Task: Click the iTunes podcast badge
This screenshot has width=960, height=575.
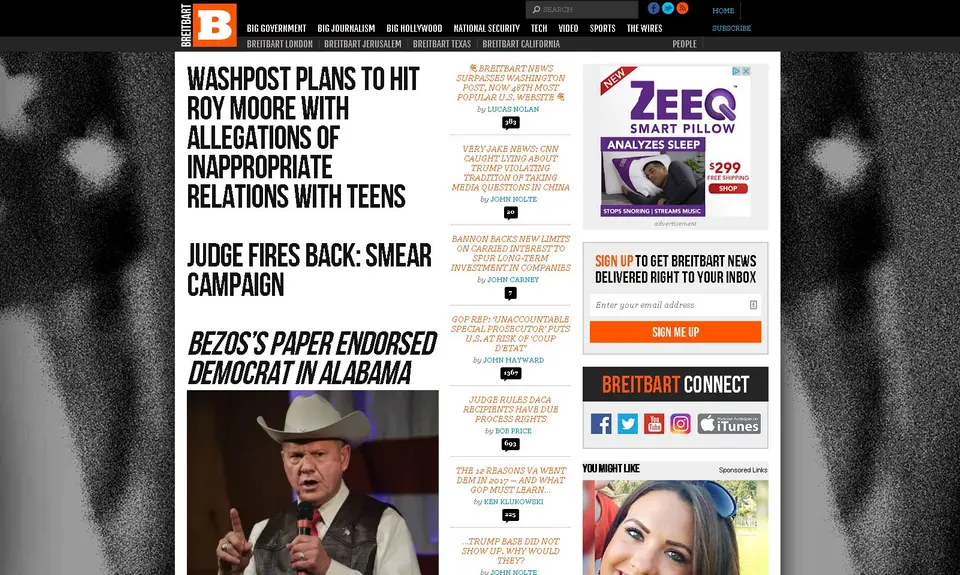Action: click(729, 424)
